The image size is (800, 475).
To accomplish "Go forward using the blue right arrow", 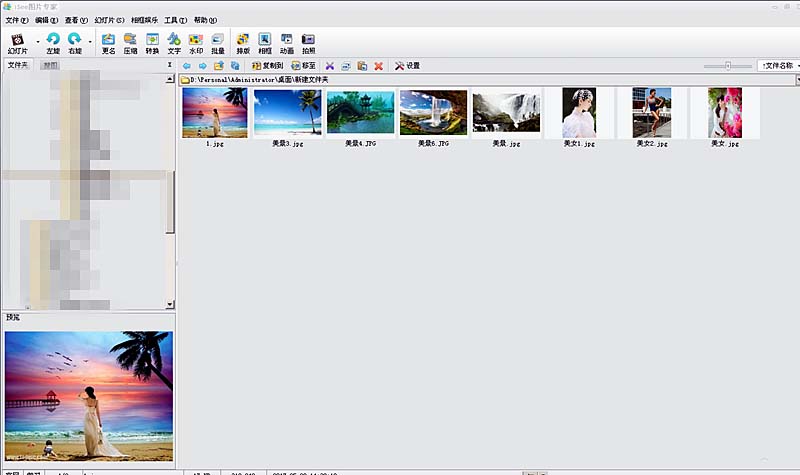I will (x=203, y=66).
